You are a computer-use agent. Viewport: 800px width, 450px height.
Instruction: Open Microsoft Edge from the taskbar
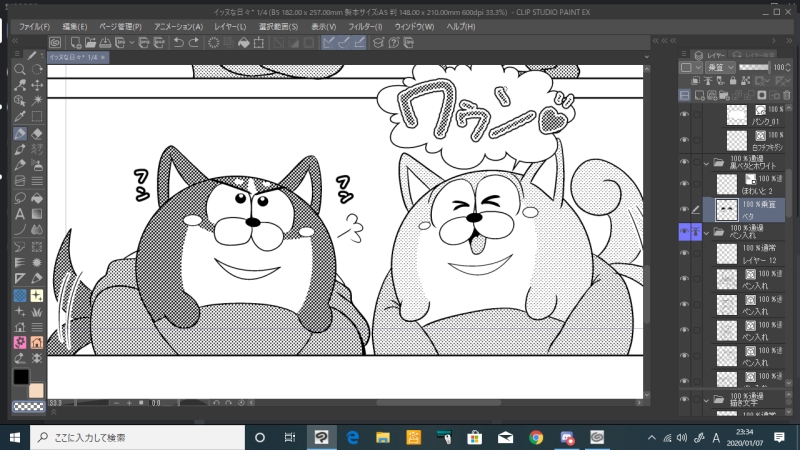pyautogui.click(x=353, y=437)
